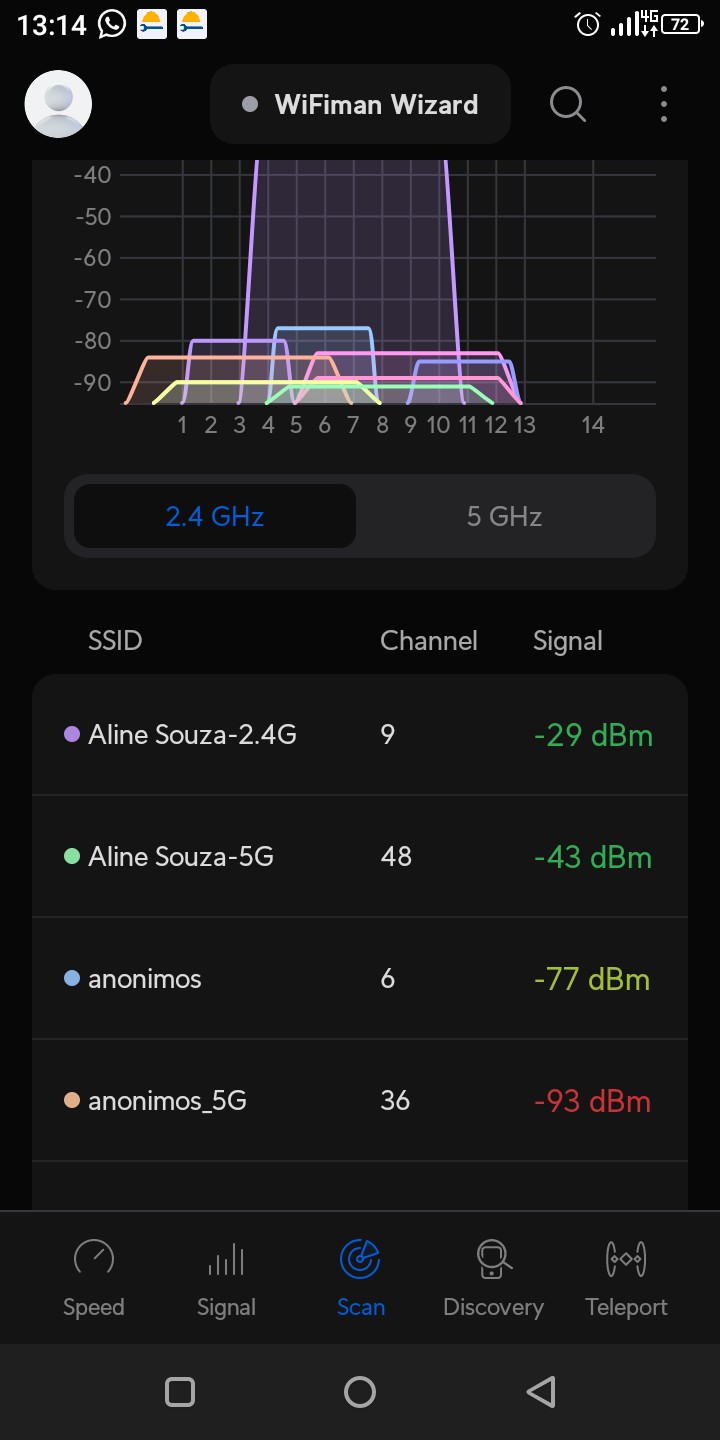
Task: Open the anonimos_5G network entry
Action: click(x=360, y=1101)
